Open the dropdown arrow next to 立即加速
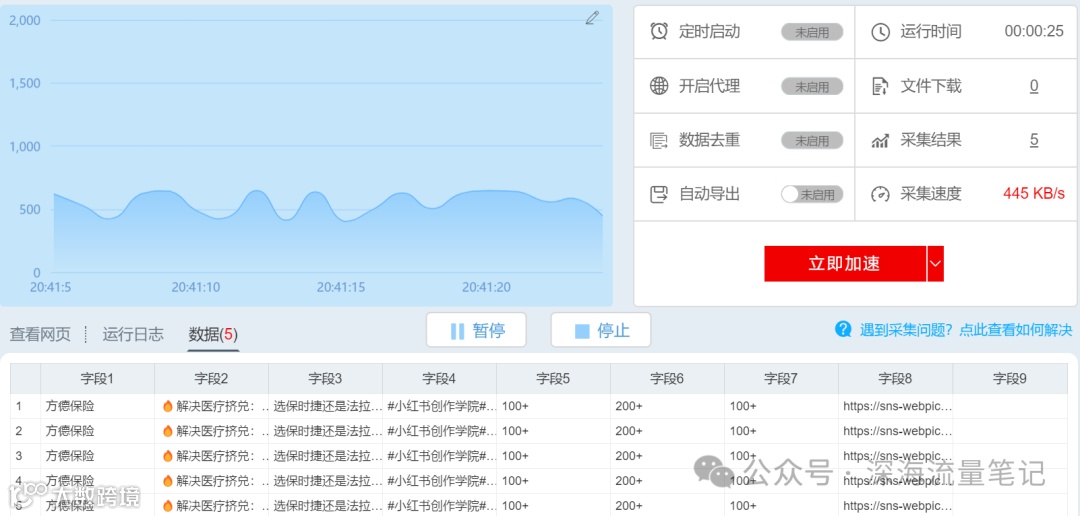 pos(935,263)
